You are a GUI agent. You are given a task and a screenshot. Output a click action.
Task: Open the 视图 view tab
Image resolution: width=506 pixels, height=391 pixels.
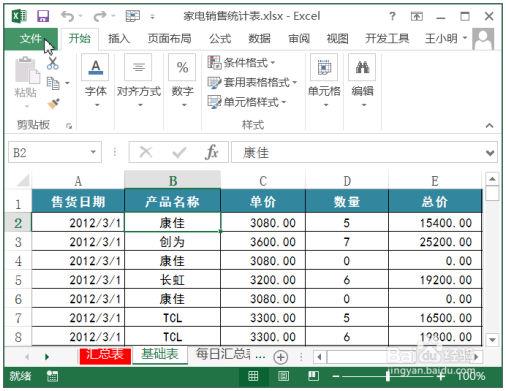[x=337, y=39]
